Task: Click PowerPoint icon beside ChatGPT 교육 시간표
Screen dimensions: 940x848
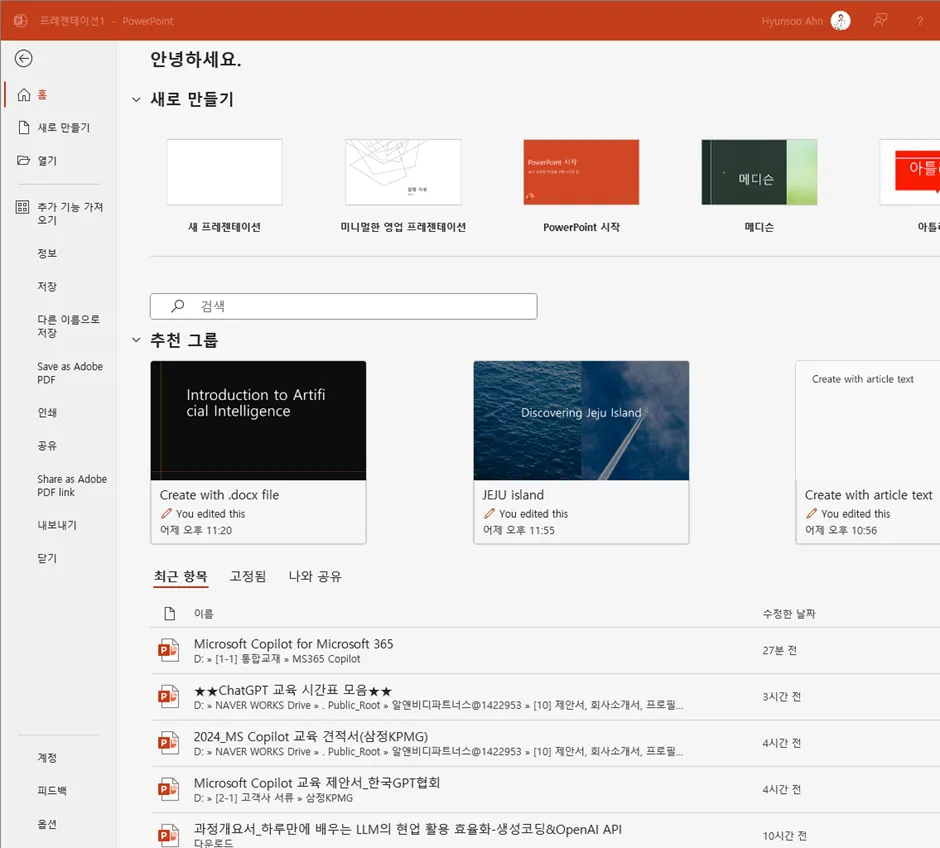Action: [168, 696]
